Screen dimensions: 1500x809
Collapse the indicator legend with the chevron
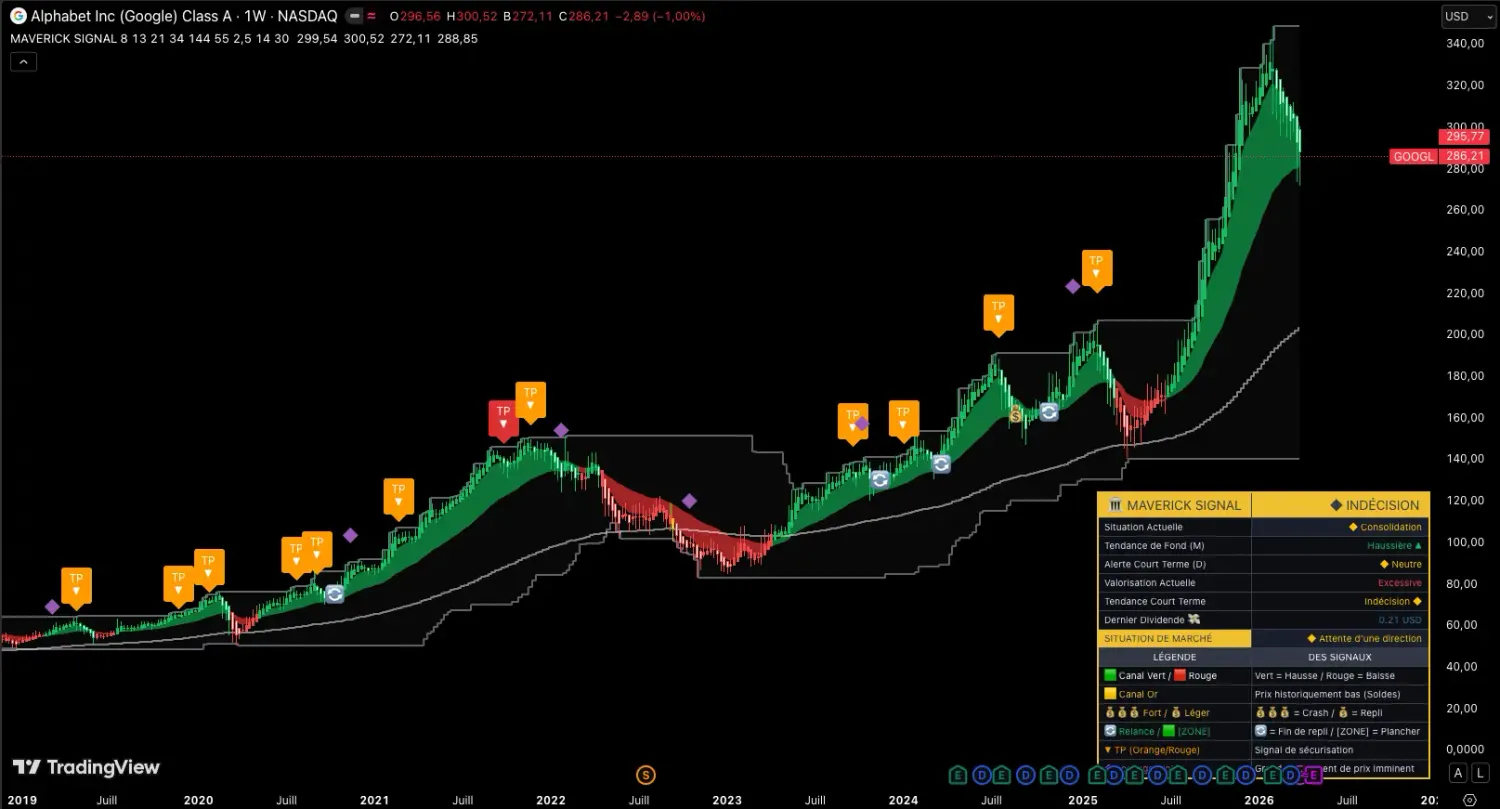pos(23,62)
